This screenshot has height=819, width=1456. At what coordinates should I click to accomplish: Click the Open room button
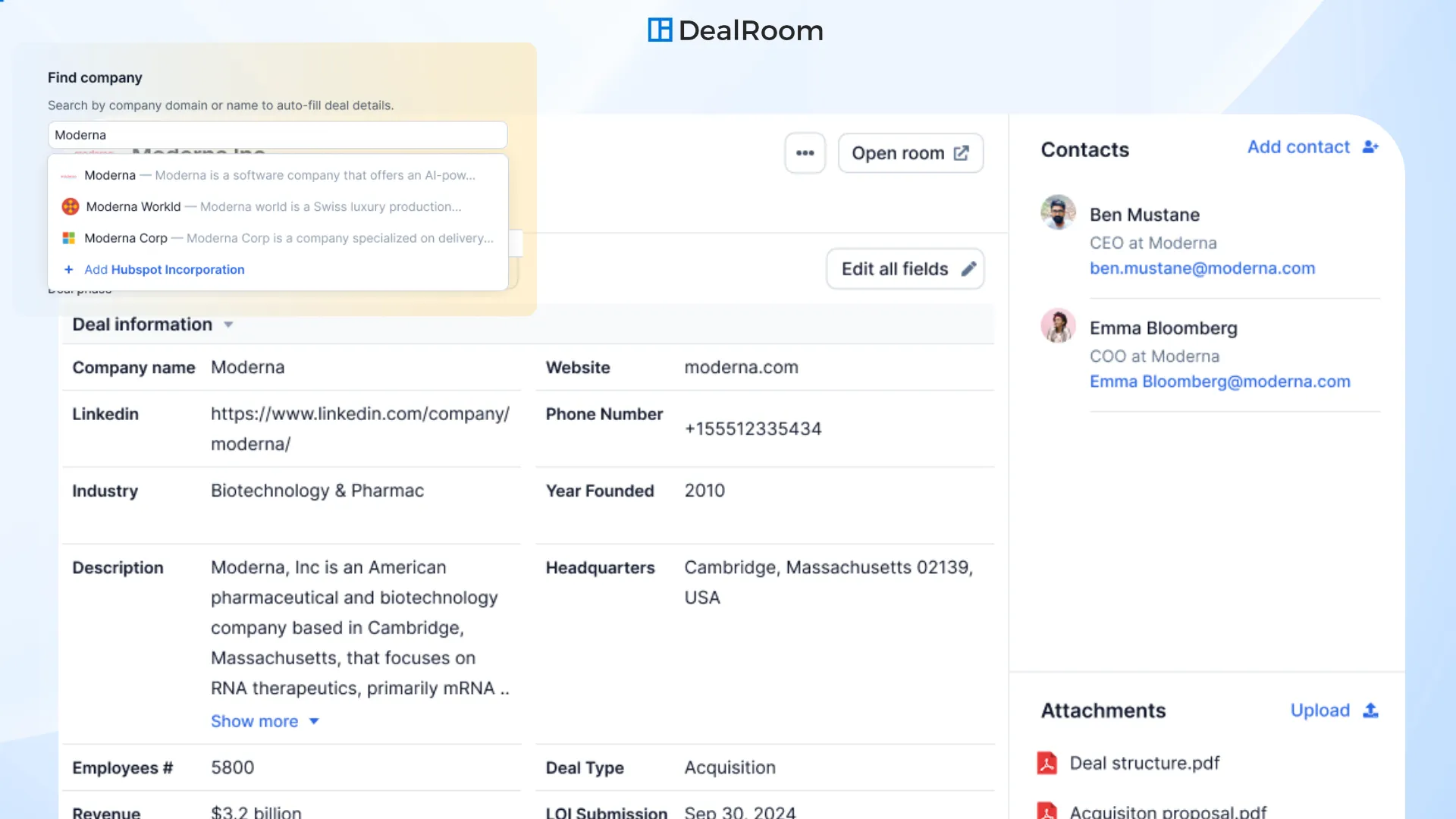click(x=910, y=153)
